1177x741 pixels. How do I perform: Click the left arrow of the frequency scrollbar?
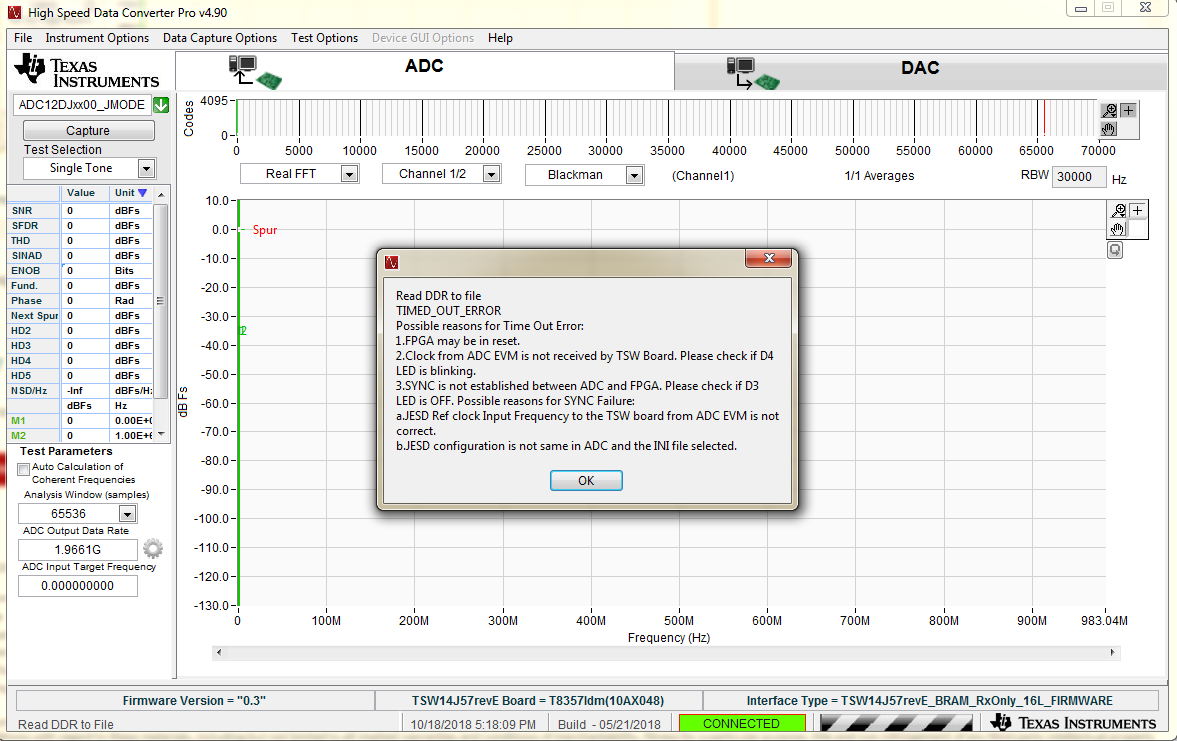tap(218, 652)
